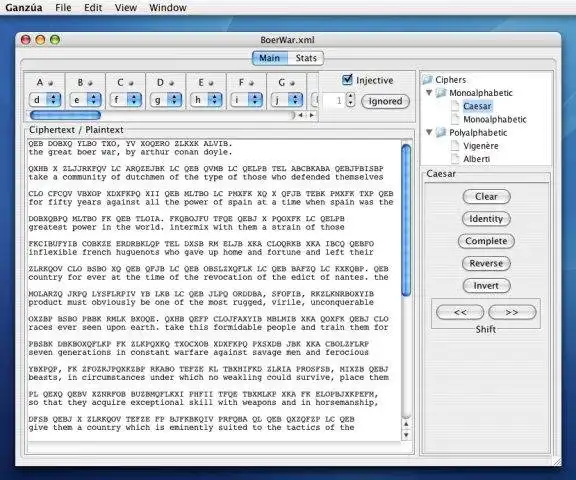Select the Alberti cipher tree item
Image resolution: width=576 pixels, height=480 pixels.
point(476,159)
